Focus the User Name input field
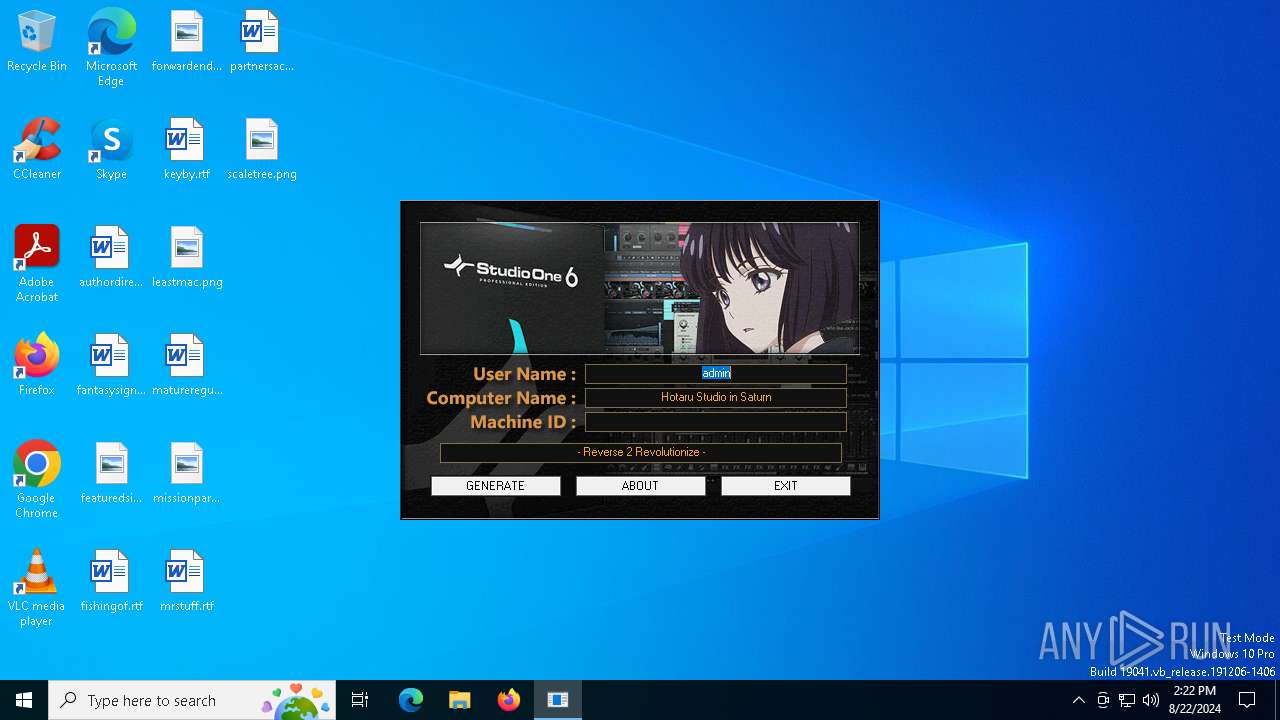This screenshot has width=1280, height=720. pos(716,373)
